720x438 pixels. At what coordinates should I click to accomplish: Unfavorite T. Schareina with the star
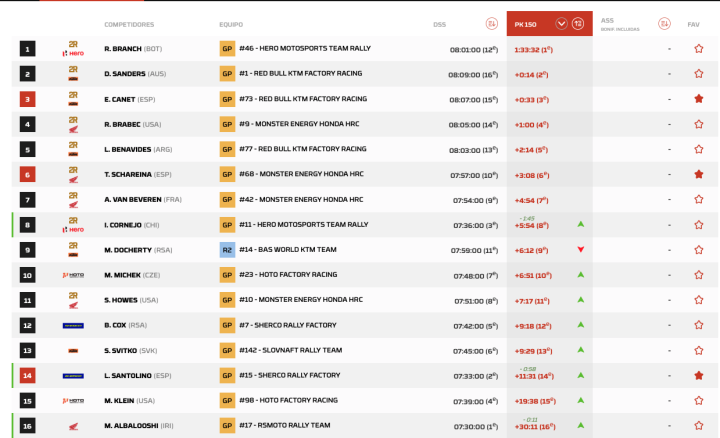coord(698,174)
